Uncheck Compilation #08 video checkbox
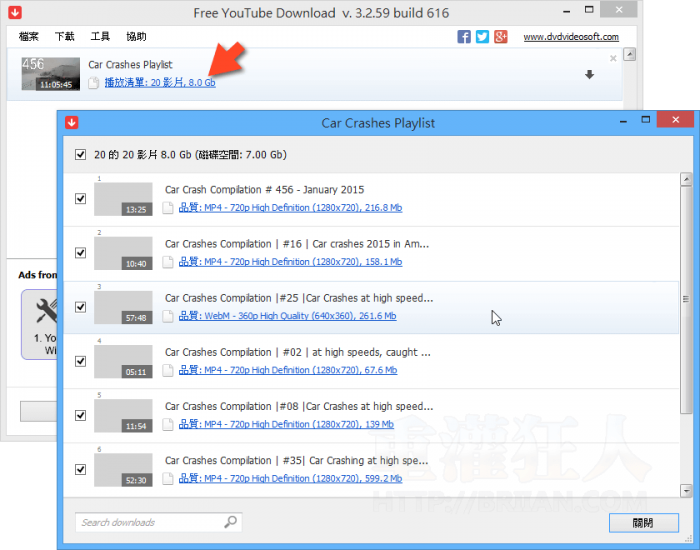 click(x=80, y=415)
